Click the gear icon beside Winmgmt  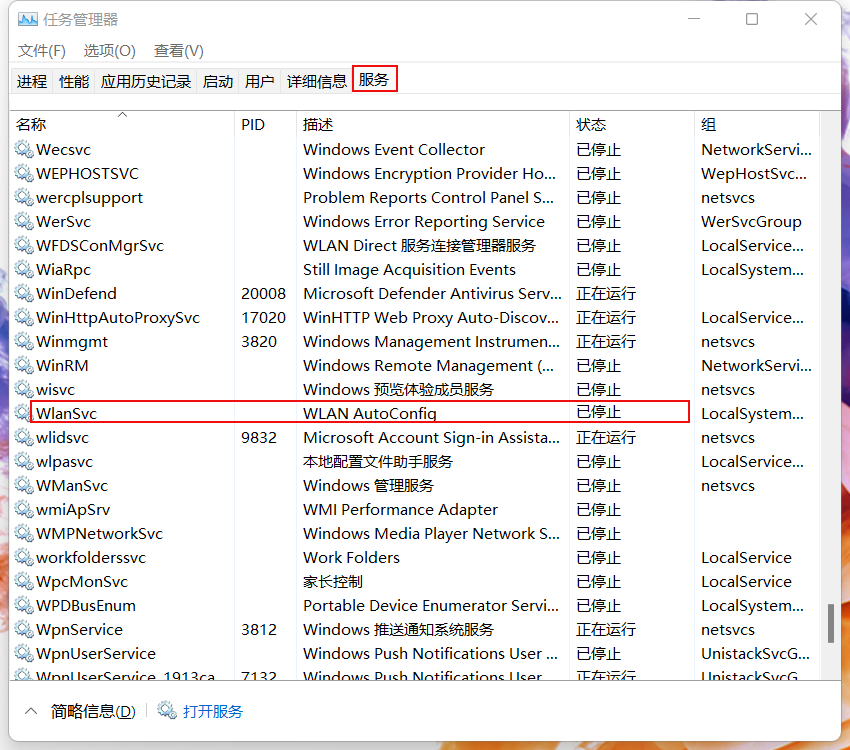(23, 342)
